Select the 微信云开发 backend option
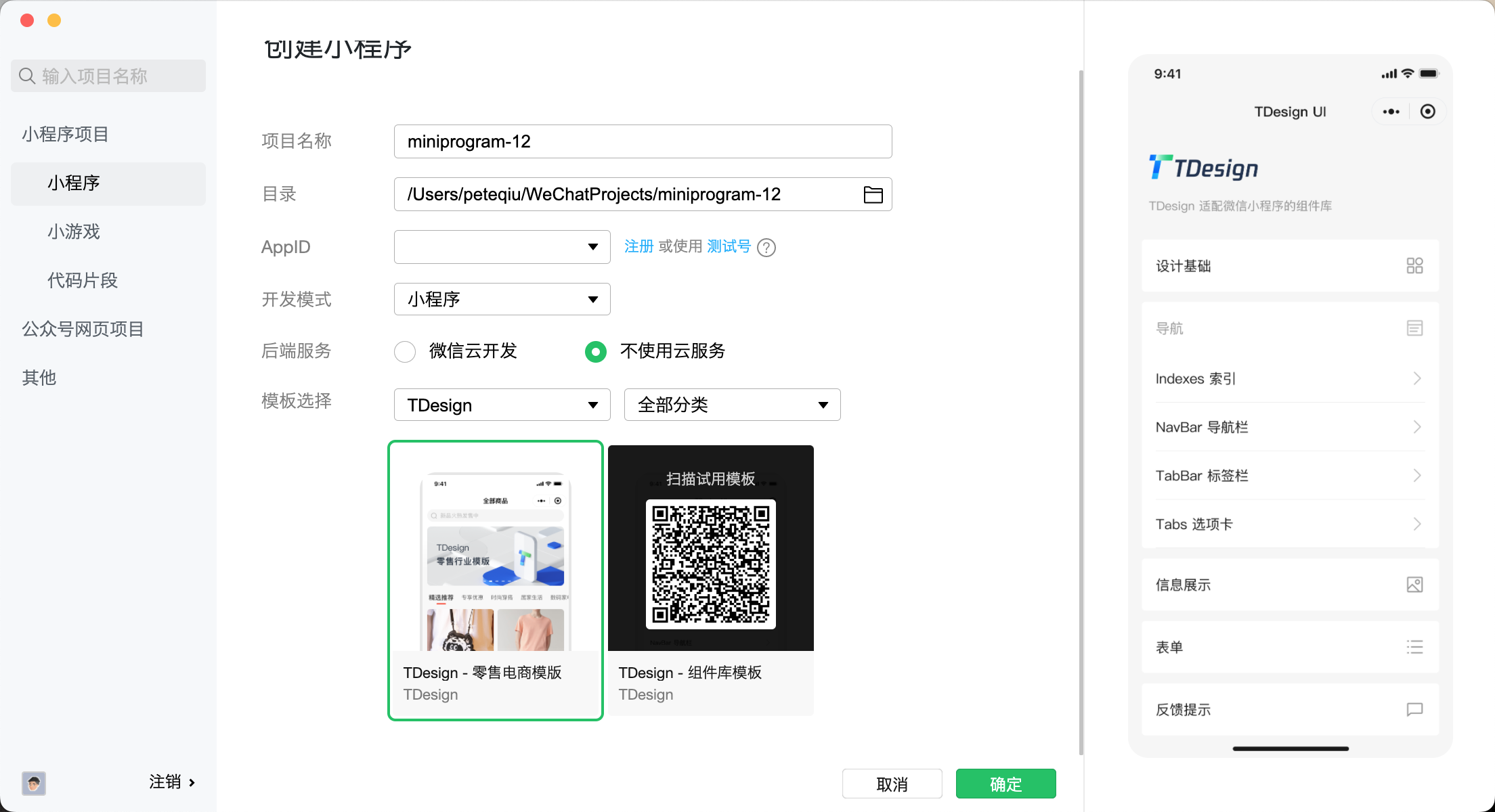The width and height of the screenshot is (1495, 812). click(x=405, y=352)
